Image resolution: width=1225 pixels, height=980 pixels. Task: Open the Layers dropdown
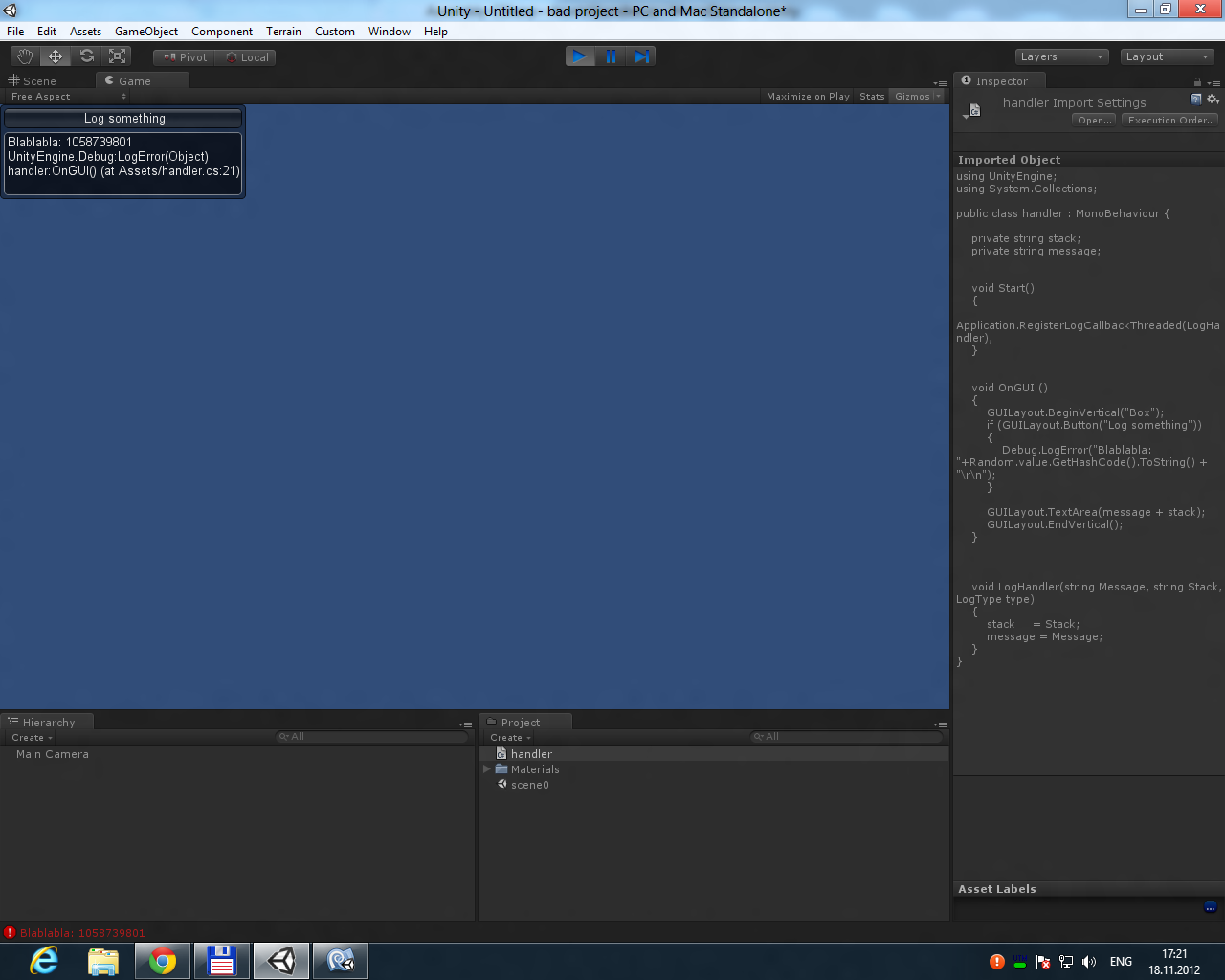tap(1061, 56)
